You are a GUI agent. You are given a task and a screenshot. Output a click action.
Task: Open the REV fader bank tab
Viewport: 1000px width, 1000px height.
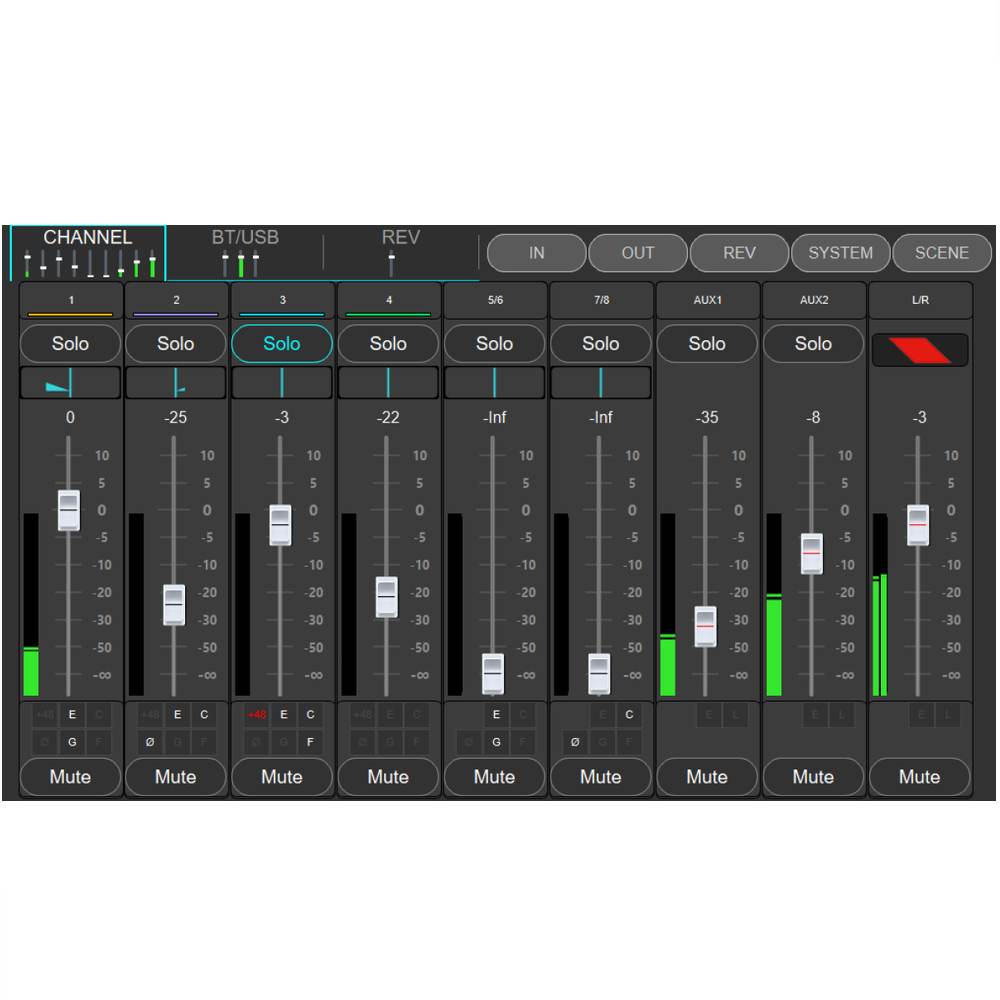pos(400,252)
